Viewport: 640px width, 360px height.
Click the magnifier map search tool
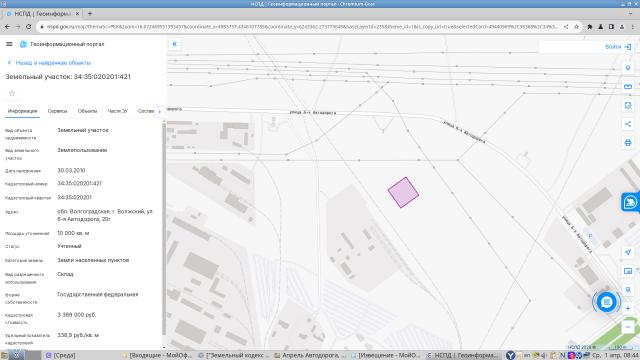coord(628,290)
